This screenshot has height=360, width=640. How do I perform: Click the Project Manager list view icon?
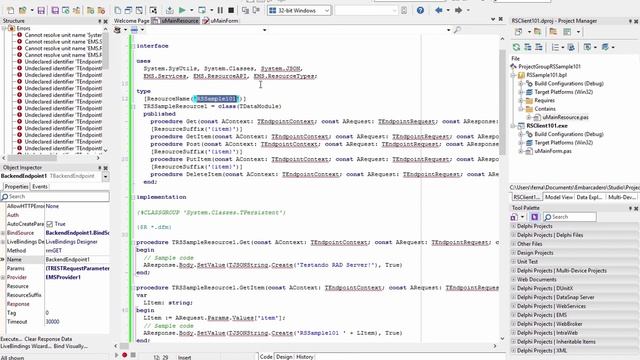556,47
